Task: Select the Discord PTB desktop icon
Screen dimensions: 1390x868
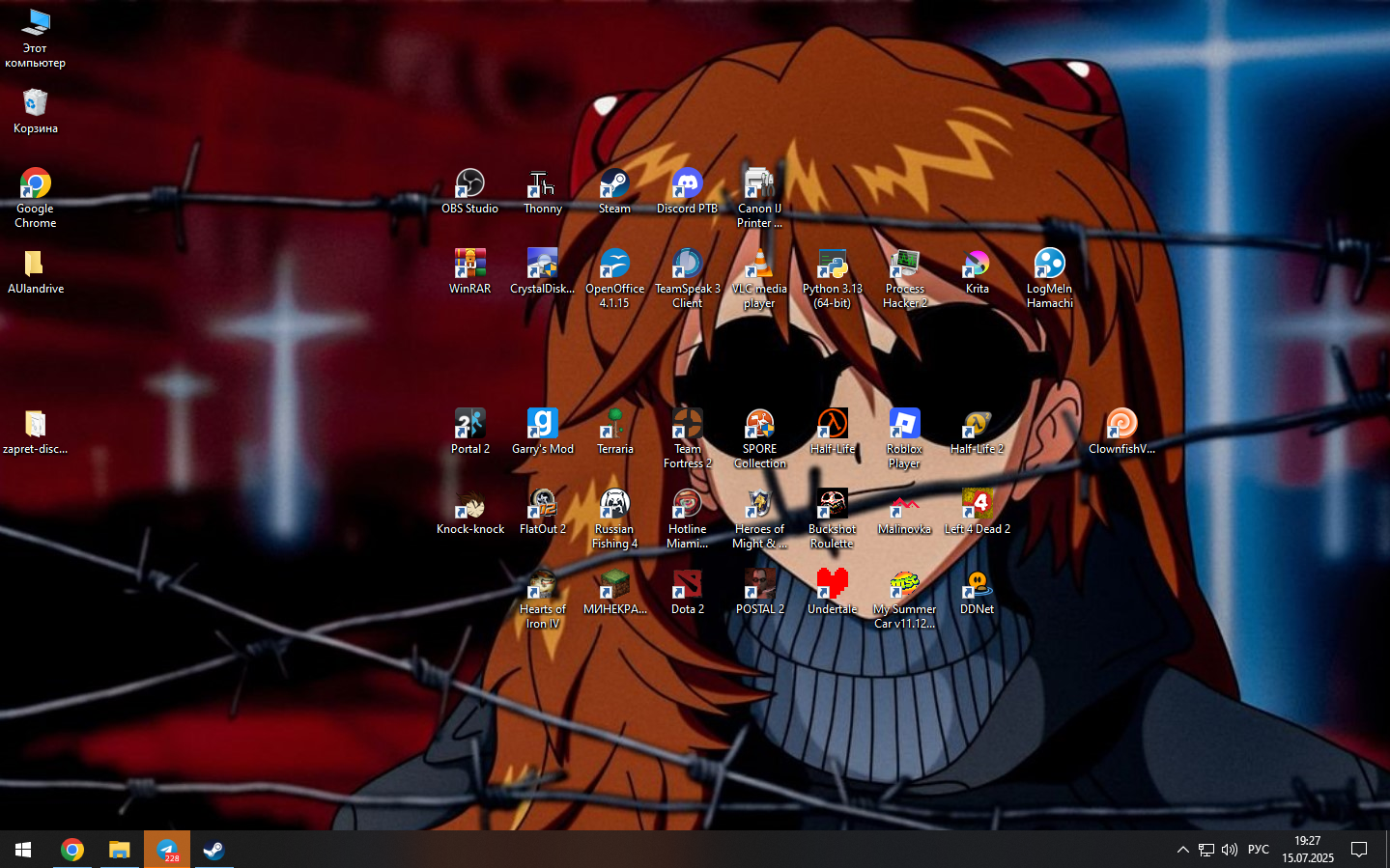Action: click(687, 191)
